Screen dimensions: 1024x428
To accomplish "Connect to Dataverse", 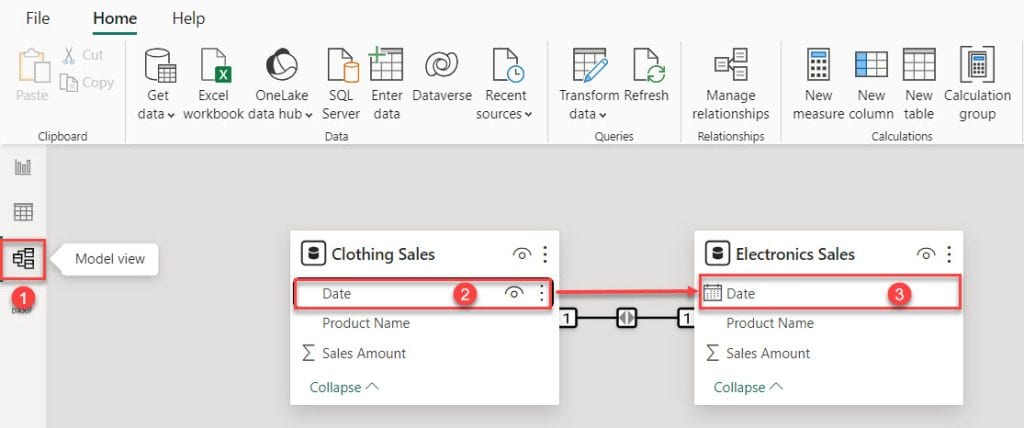I will 441,76.
